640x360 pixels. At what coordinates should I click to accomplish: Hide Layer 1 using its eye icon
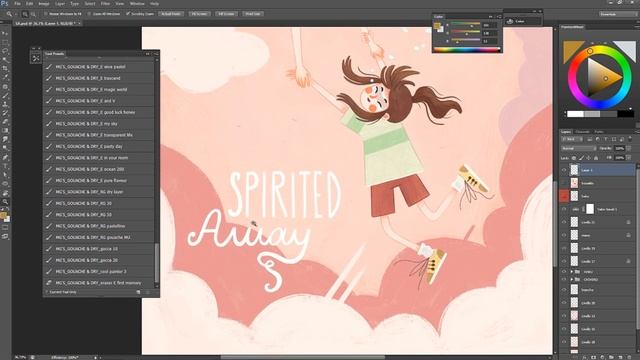[564, 170]
